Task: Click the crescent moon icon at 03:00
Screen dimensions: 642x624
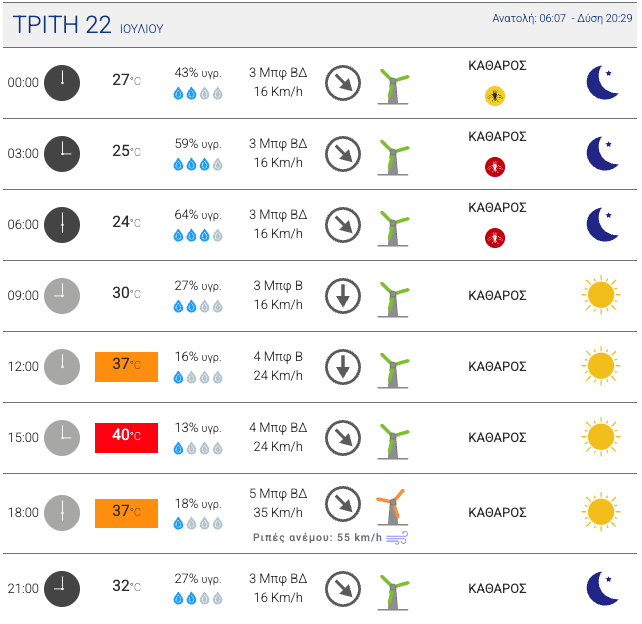Action: (602, 153)
